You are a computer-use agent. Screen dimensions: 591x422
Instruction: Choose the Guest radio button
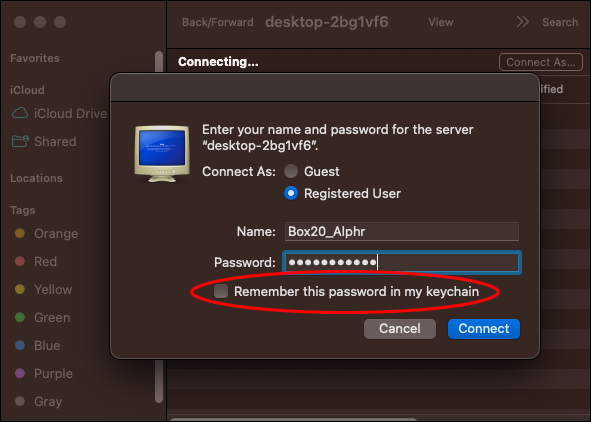291,171
